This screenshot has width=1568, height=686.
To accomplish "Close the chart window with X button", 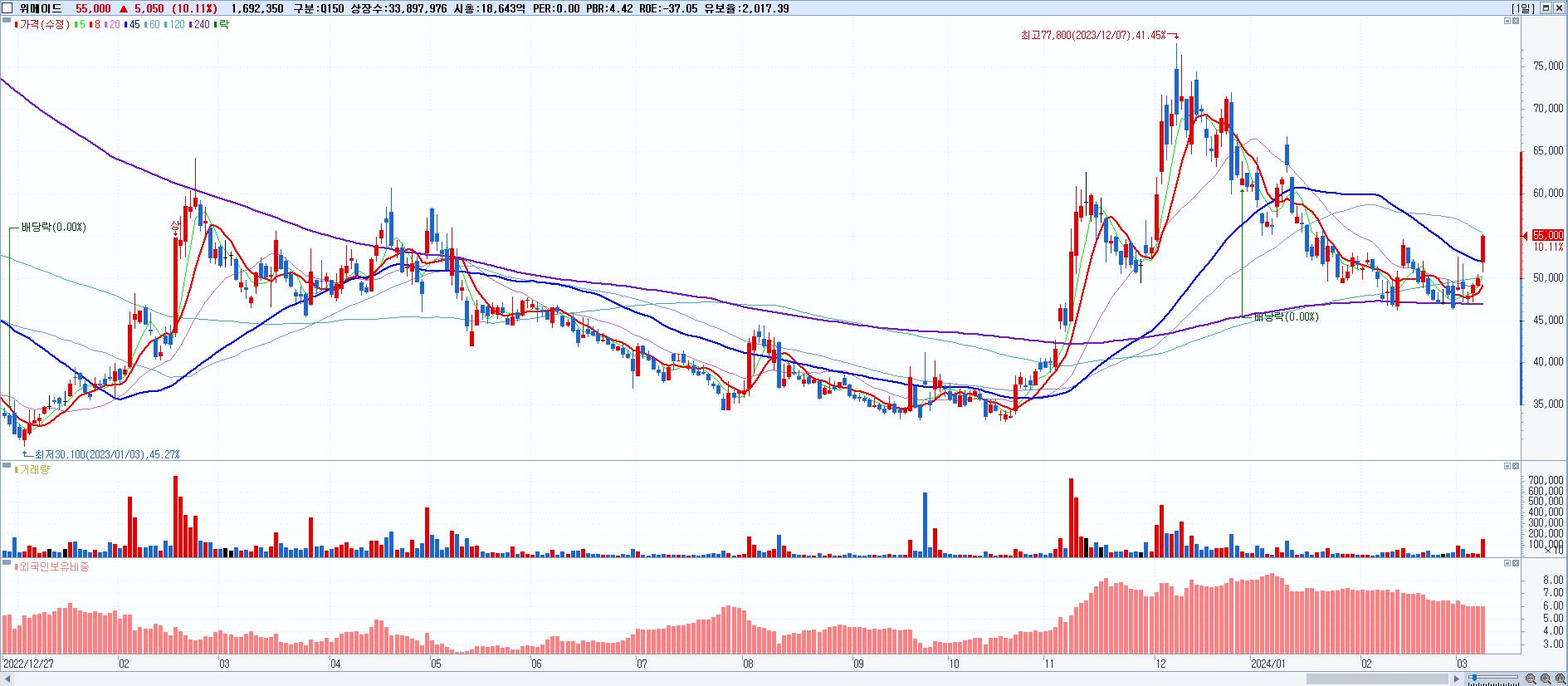I will 1560,8.
